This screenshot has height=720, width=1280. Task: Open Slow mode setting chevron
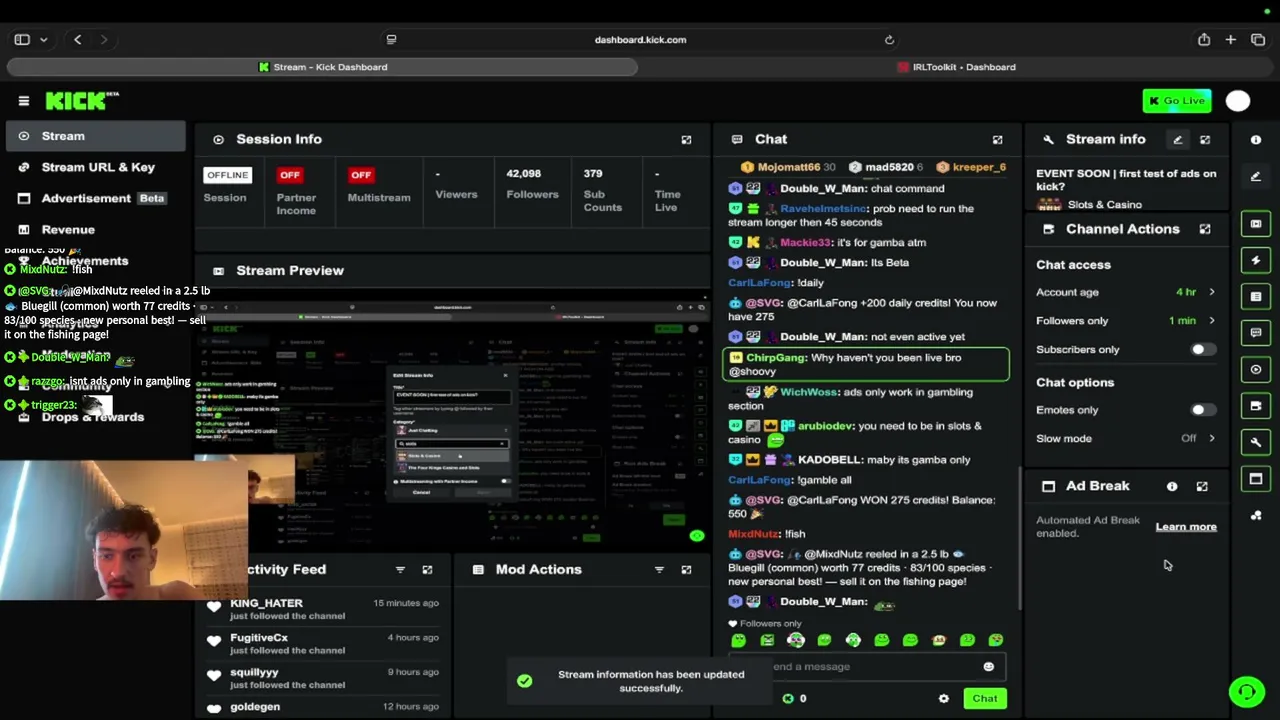point(1212,439)
